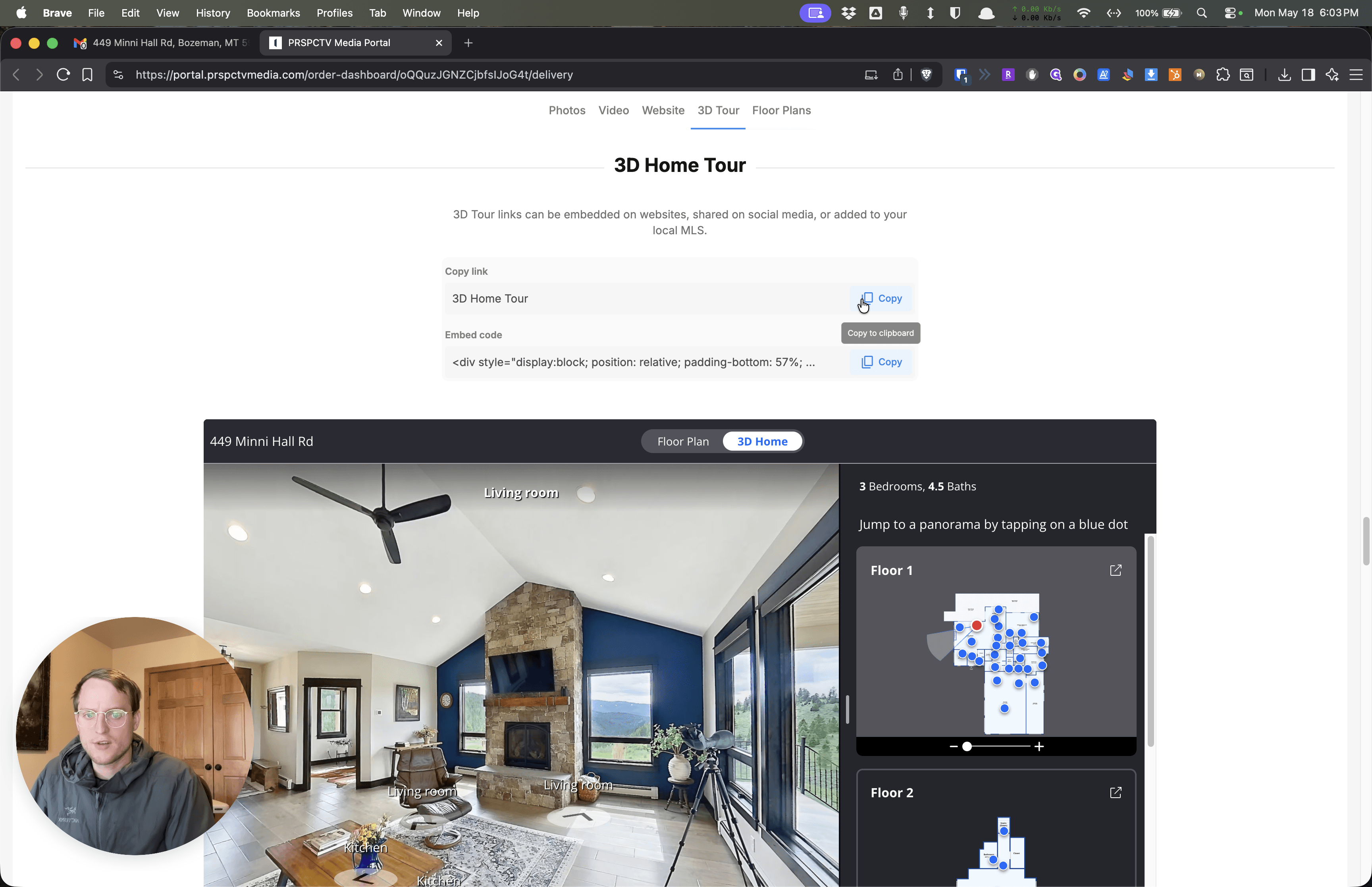The height and width of the screenshot is (887, 1372).
Task: Reload the current page
Action: pos(64,74)
